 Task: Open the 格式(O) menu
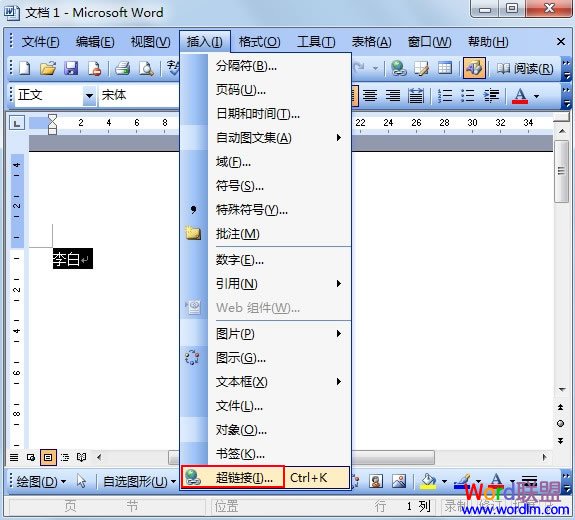pos(259,42)
